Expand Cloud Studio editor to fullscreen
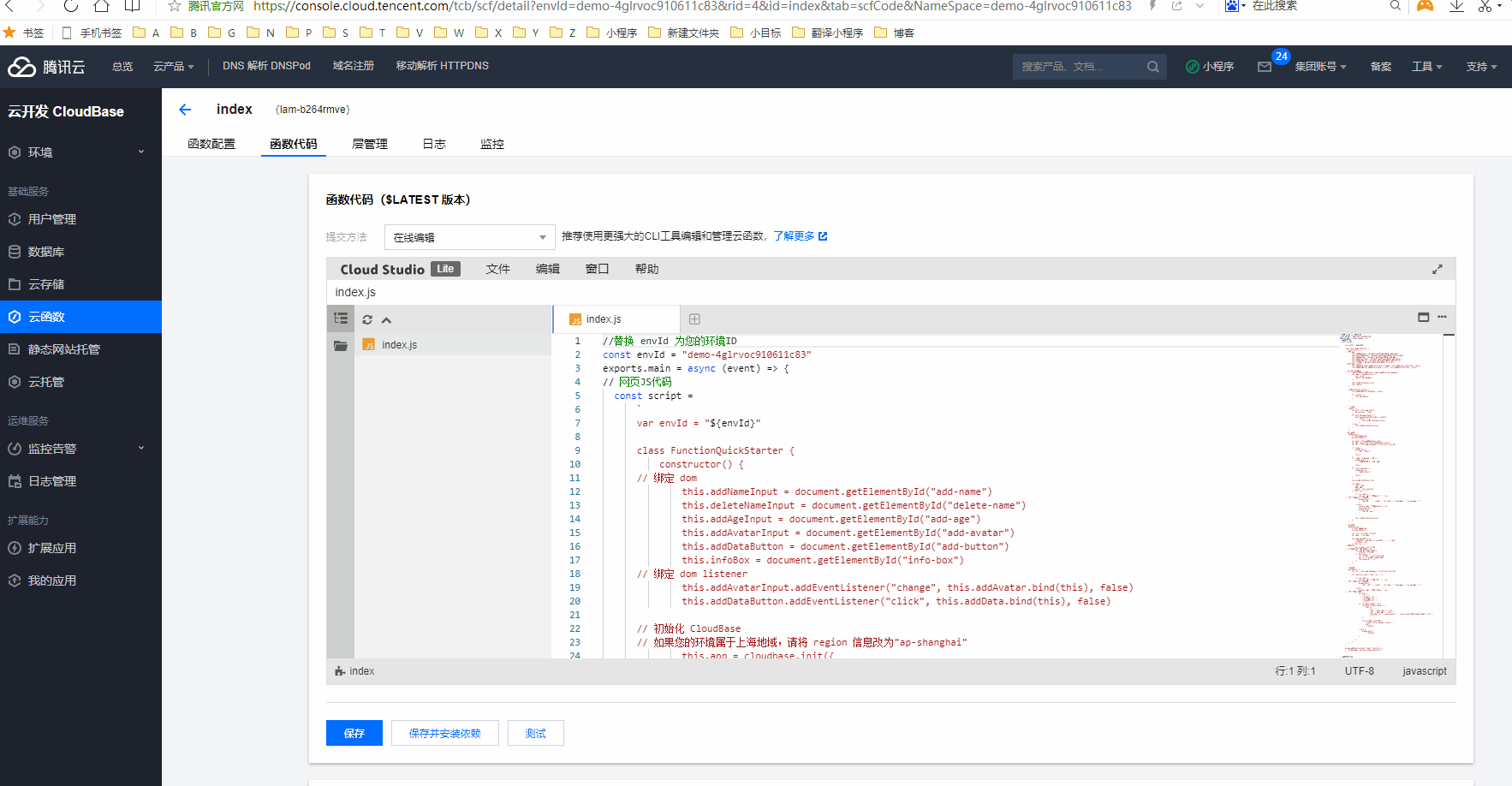 click(1438, 269)
